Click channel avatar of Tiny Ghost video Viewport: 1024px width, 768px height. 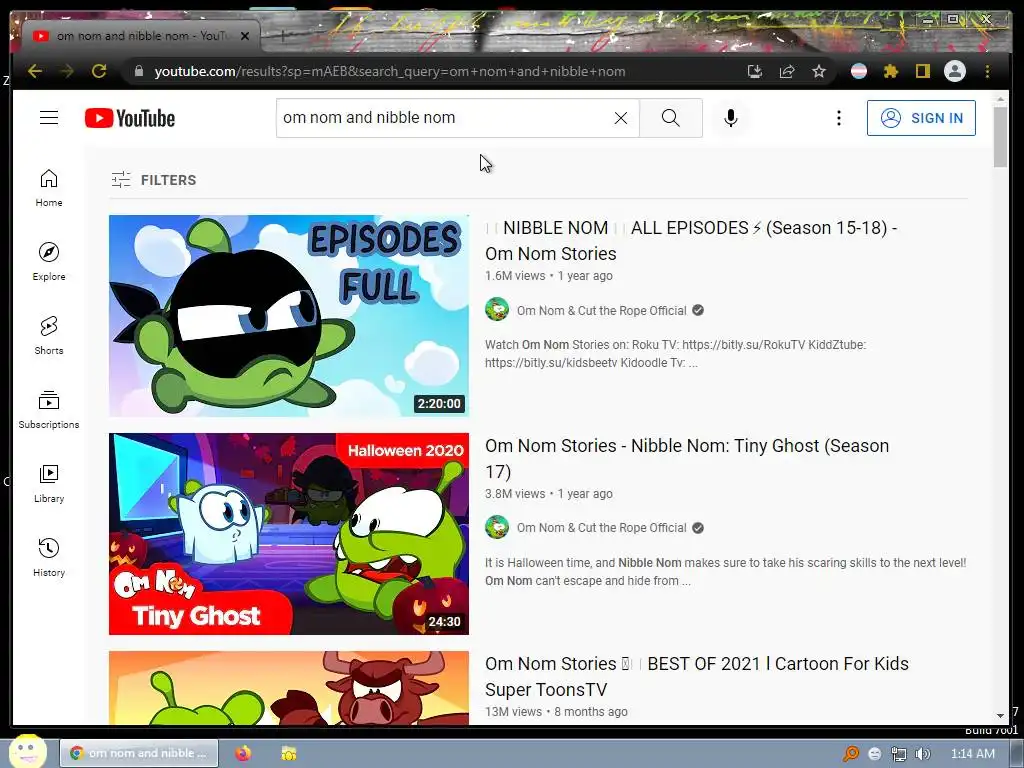pyautogui.click(x=497, y=526)
